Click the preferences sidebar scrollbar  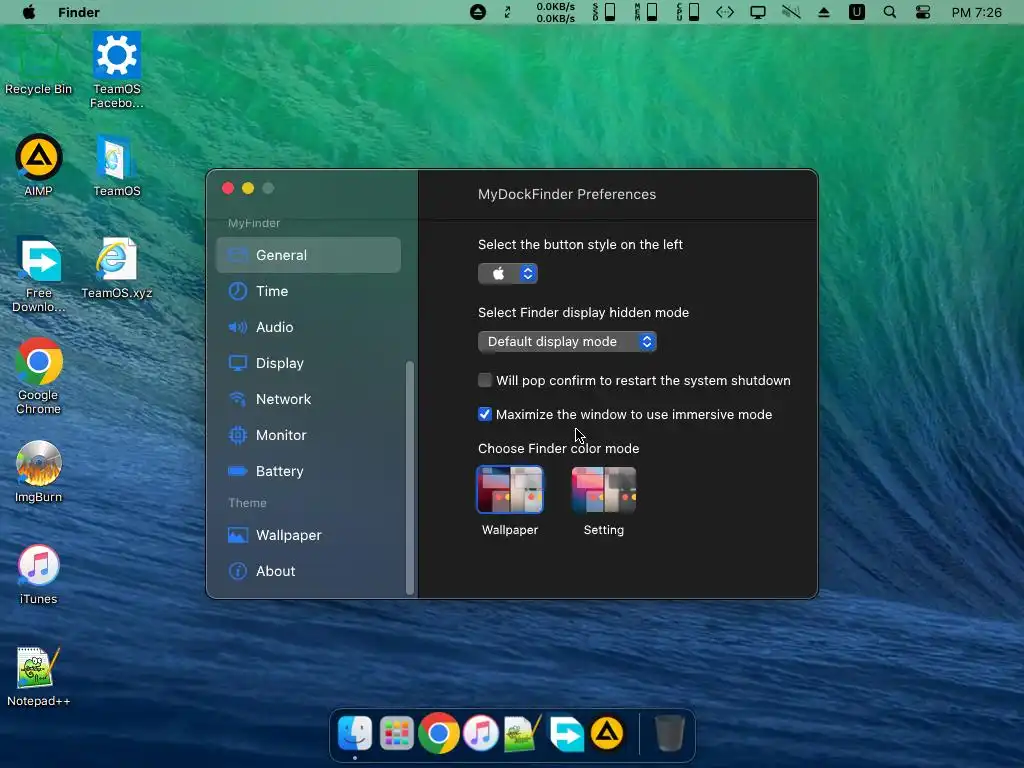coord(410,477)
